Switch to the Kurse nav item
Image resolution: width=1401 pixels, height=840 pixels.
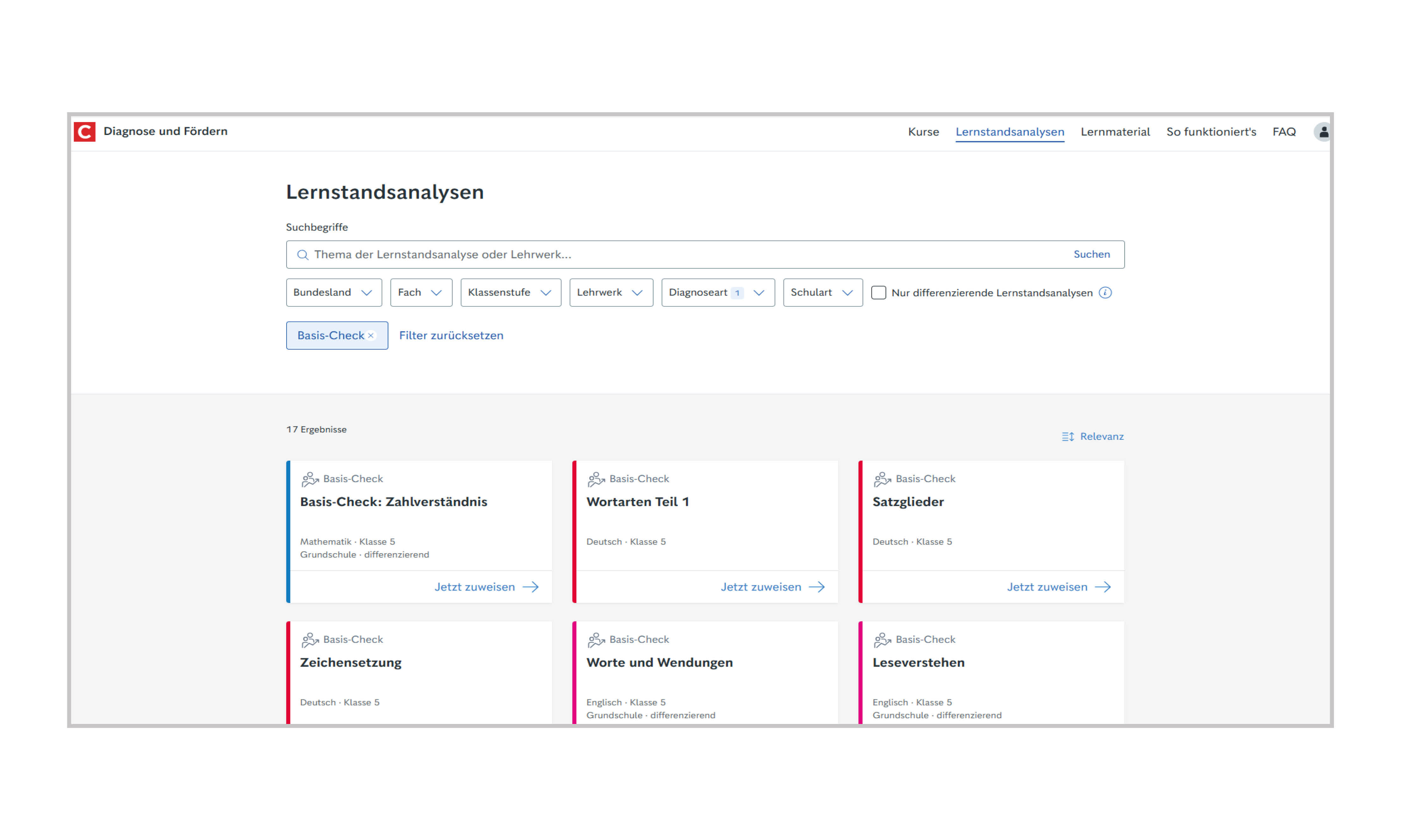click(x=923, y=132)
